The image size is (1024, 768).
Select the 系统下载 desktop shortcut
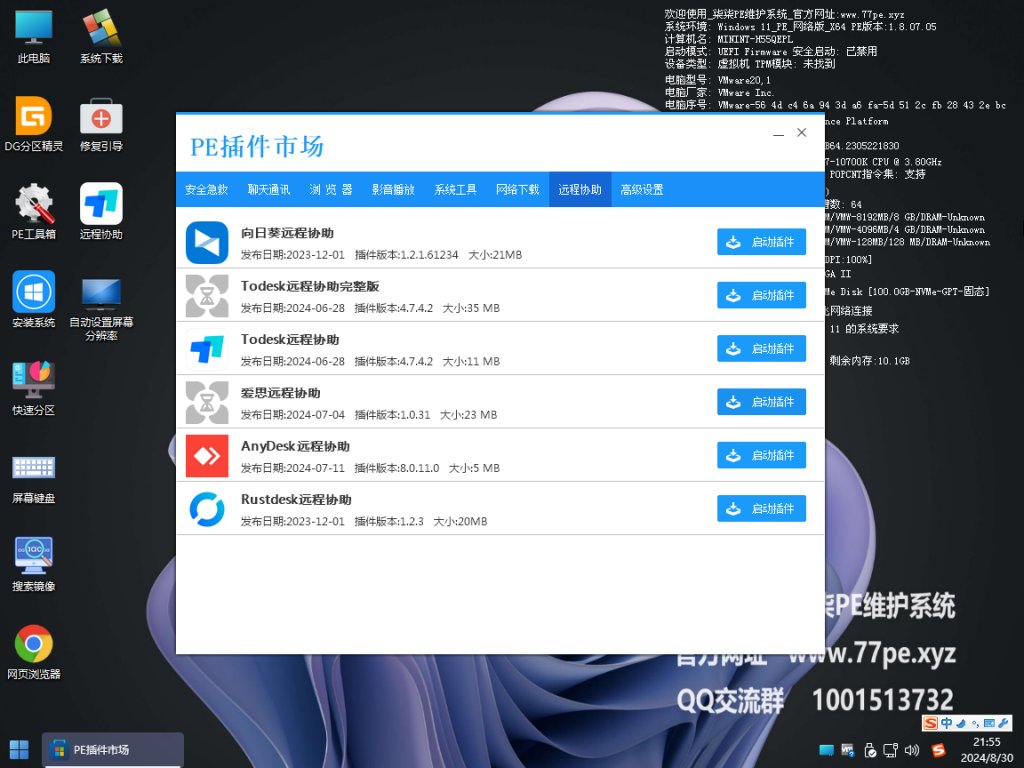101,37
